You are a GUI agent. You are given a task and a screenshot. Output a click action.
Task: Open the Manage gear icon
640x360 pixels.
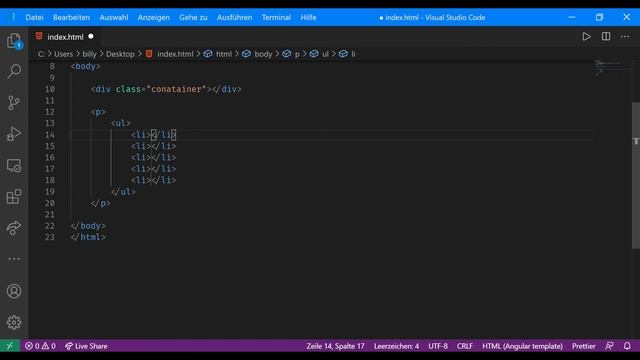pos(14,322)
